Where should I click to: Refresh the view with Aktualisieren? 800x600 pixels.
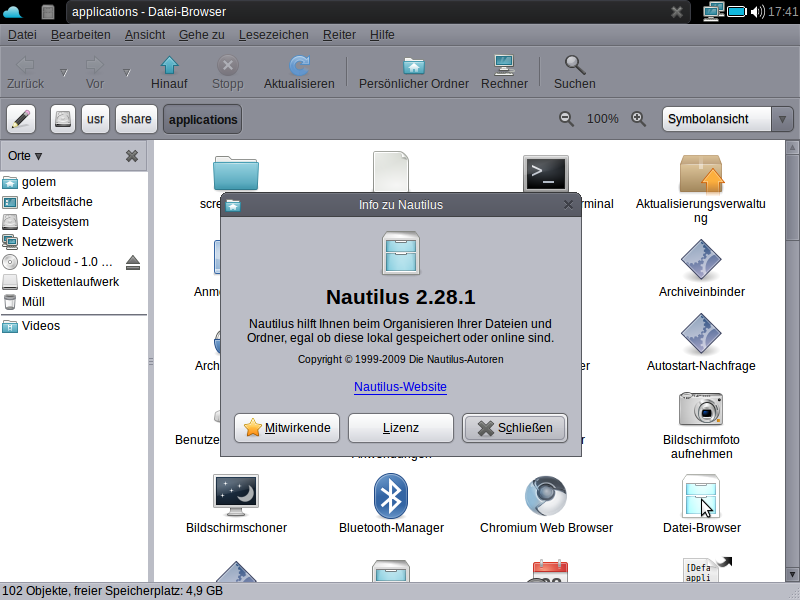(299, 70)
